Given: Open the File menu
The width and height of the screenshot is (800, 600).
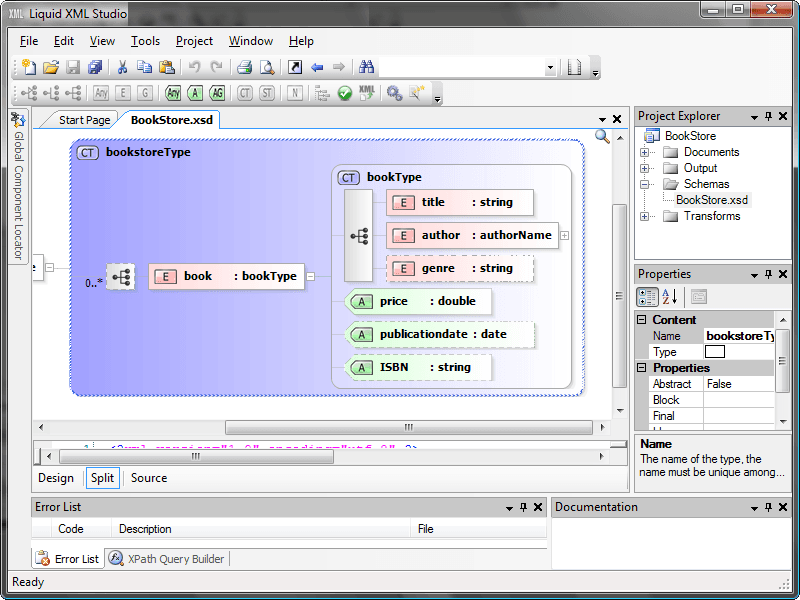Looking at the screenshot, I should 29,41.
